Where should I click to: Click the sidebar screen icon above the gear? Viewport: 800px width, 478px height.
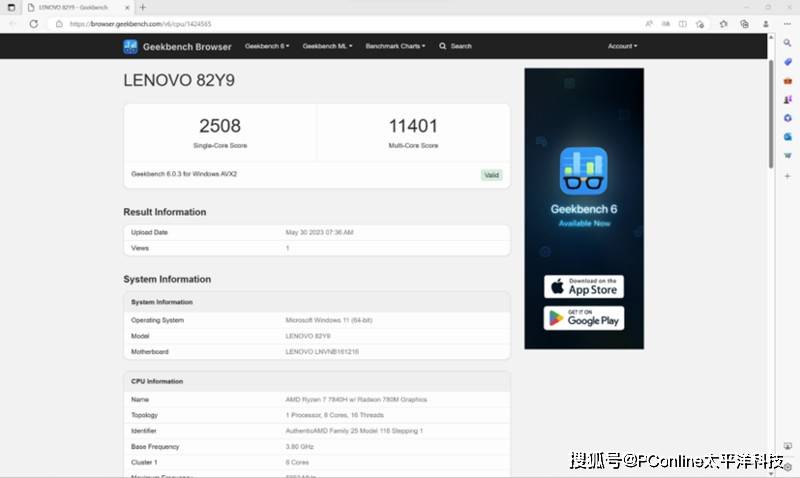point(788,446)
